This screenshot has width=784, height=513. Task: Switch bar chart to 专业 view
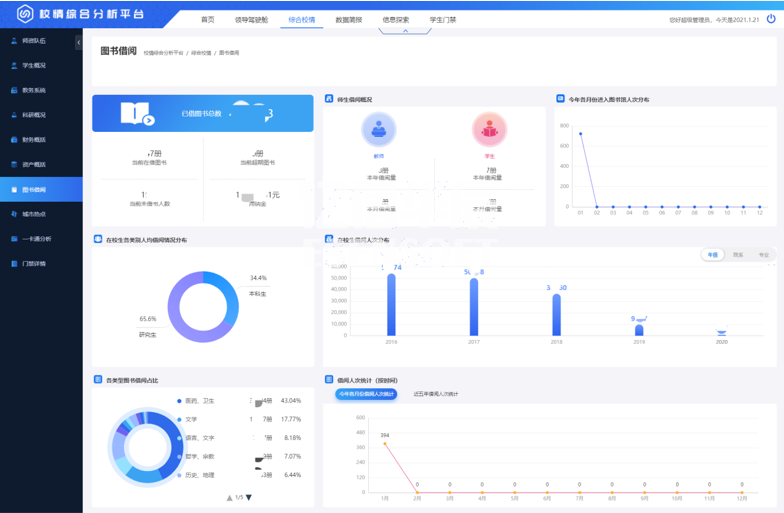click(x=763, y=255)
